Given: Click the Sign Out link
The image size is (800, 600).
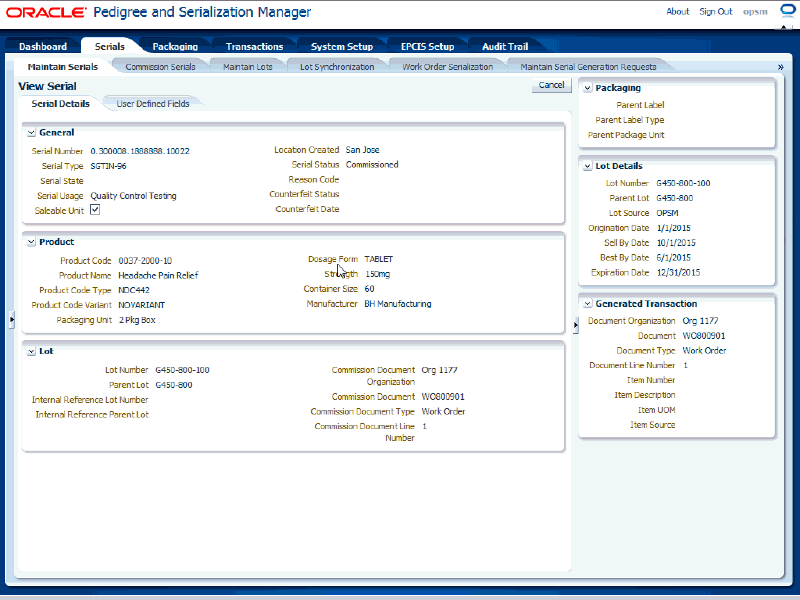Looking at the screenshot, I should click(x=715, y=11).
